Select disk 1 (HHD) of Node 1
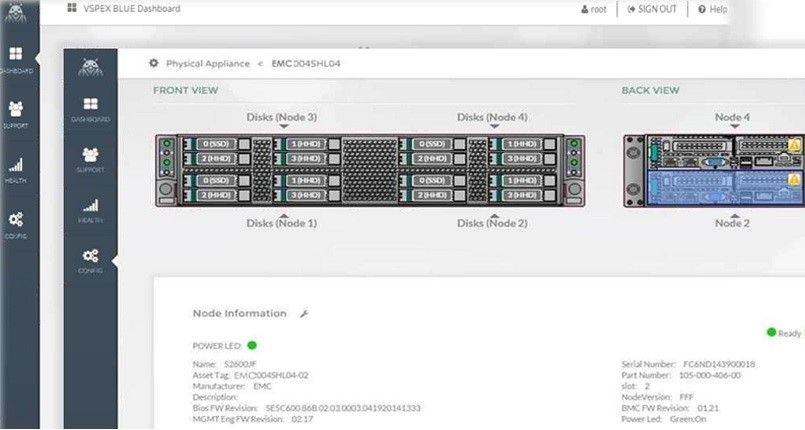This screenshot has width=805, height=430. tap(307, 181)
